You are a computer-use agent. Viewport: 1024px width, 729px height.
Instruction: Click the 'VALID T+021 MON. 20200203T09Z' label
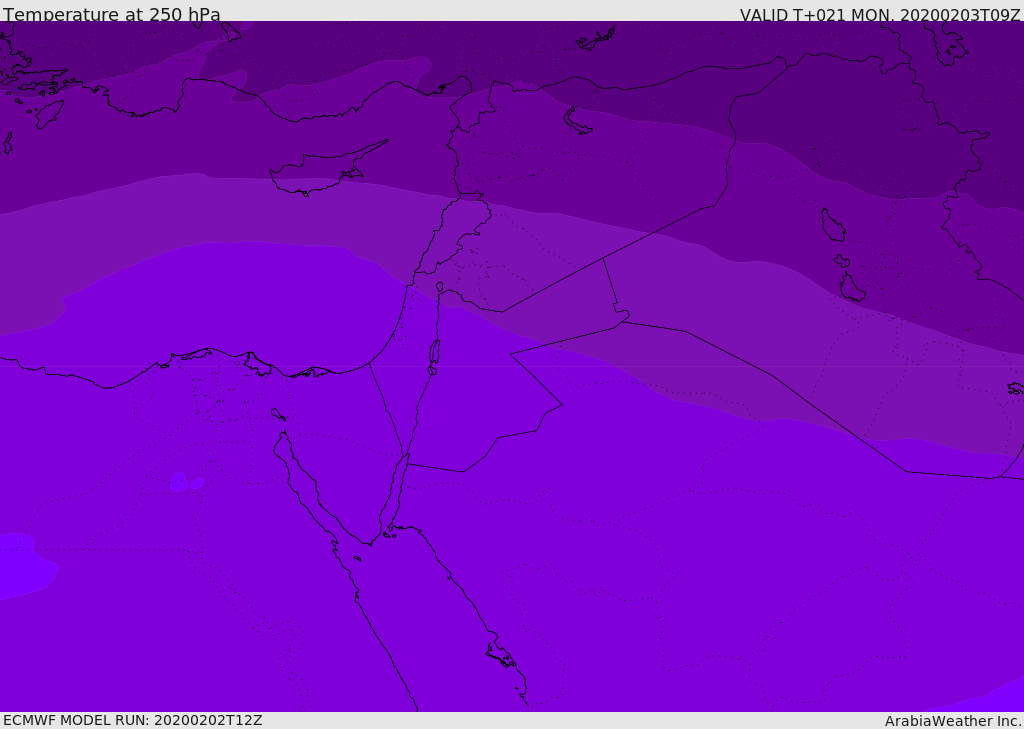(x=880, y=14)
